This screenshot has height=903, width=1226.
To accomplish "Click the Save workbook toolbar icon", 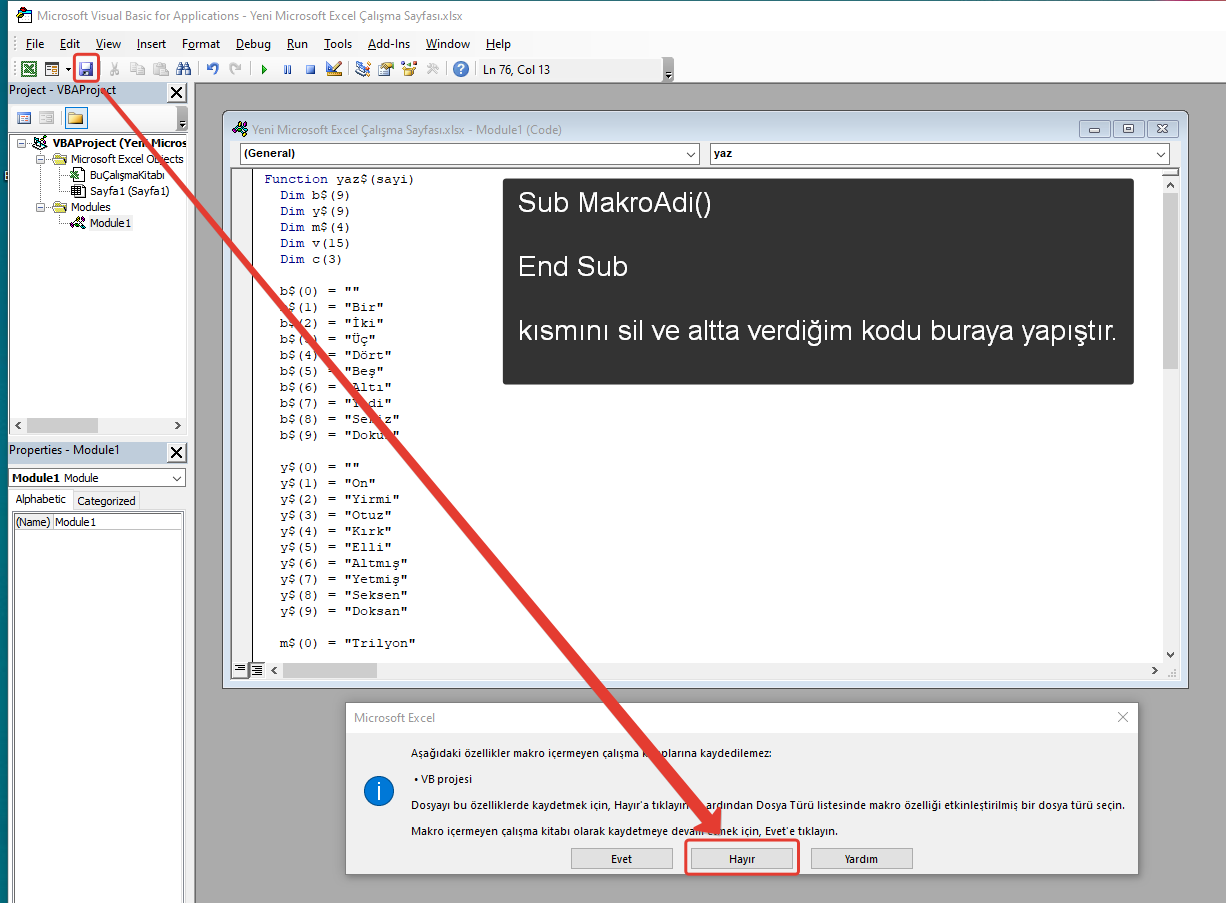I will click(86, 69).
